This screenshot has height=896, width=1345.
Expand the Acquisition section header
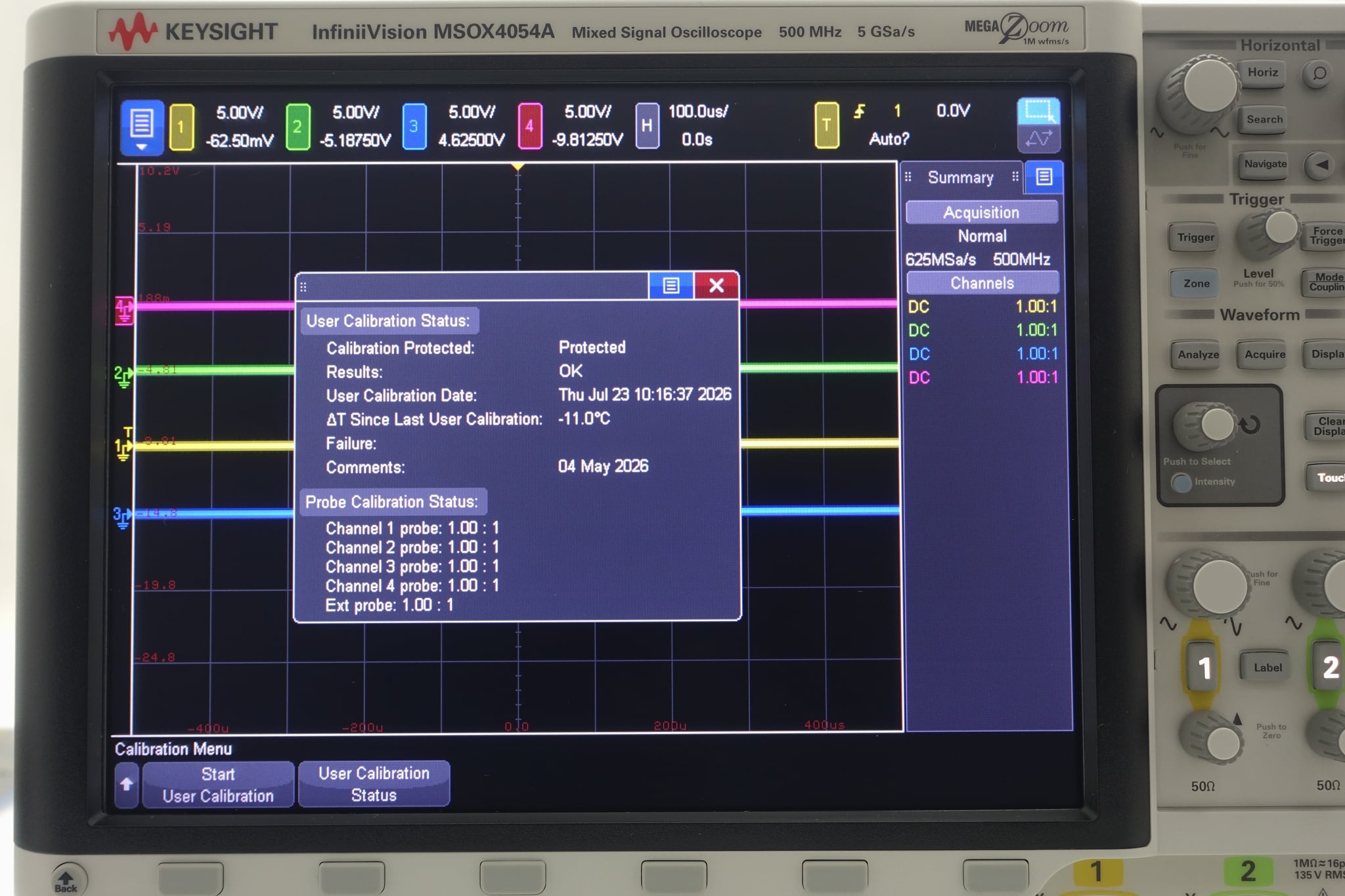[982, 213]
